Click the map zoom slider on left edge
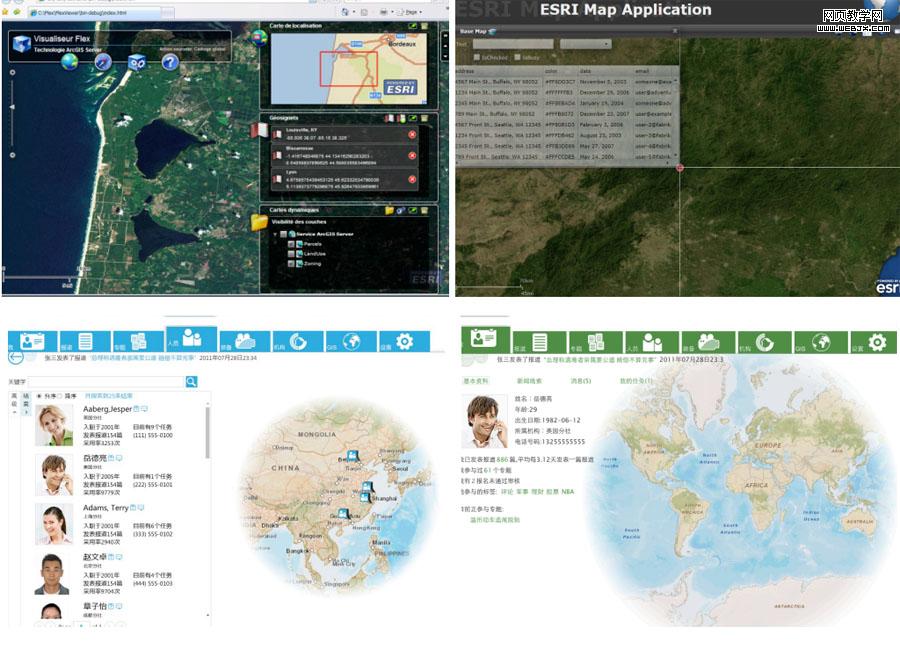900x664 pixels. coord(10,105)
